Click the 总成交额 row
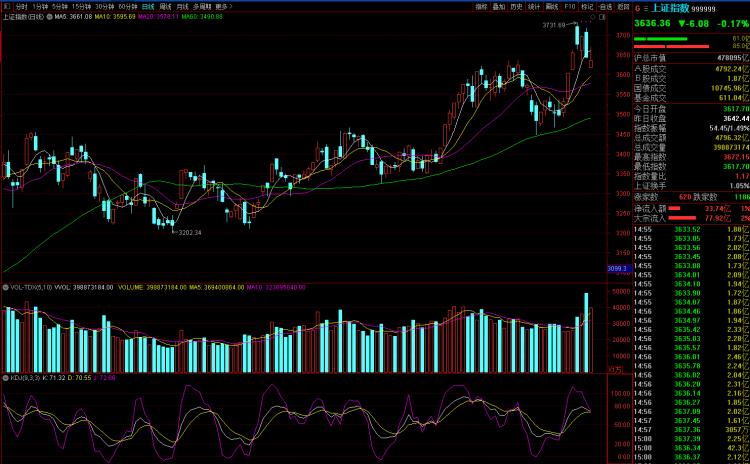750x464 pixels. (x=692, y=138)
